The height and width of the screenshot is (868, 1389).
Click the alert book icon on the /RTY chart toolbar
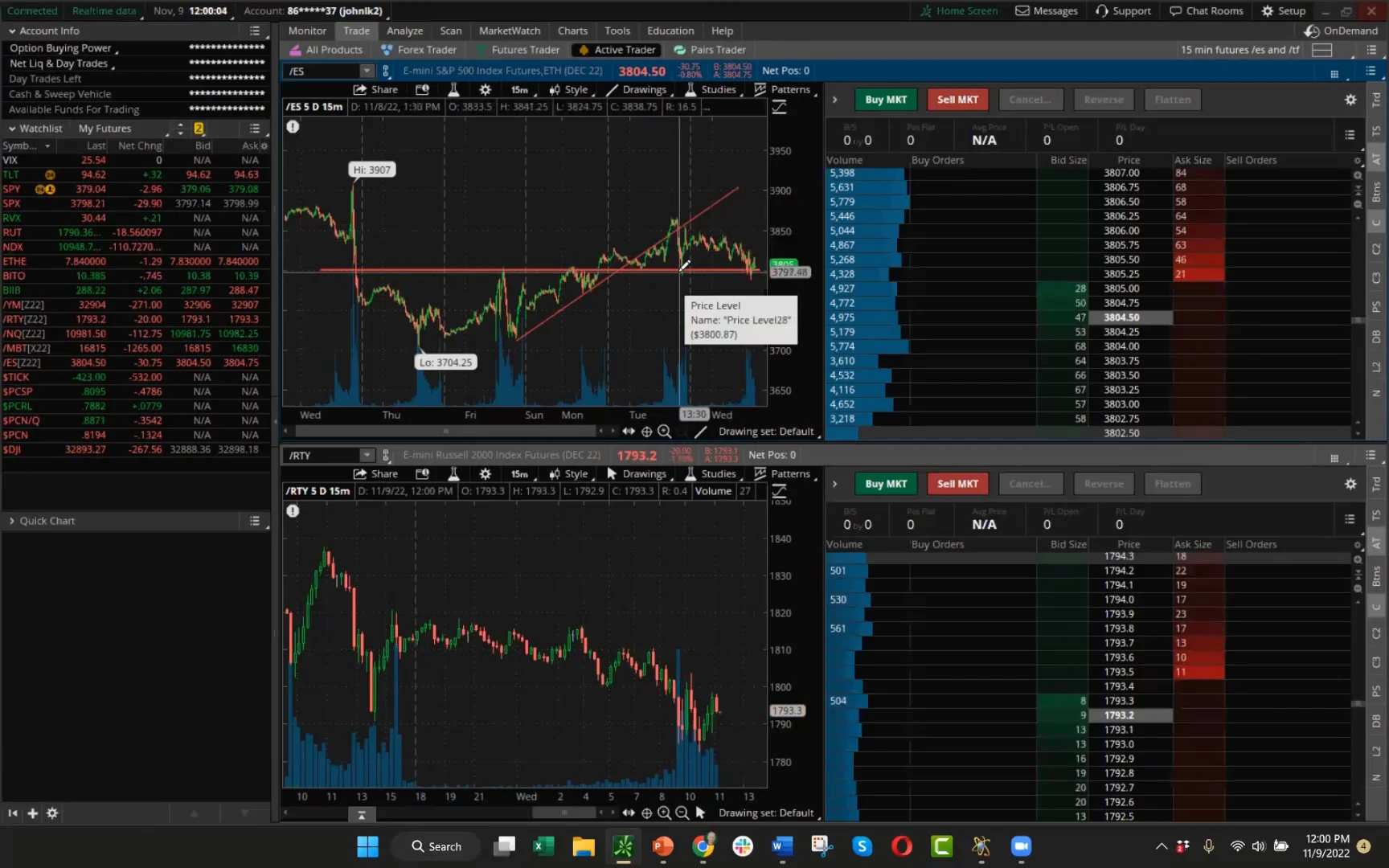point(422,474)
